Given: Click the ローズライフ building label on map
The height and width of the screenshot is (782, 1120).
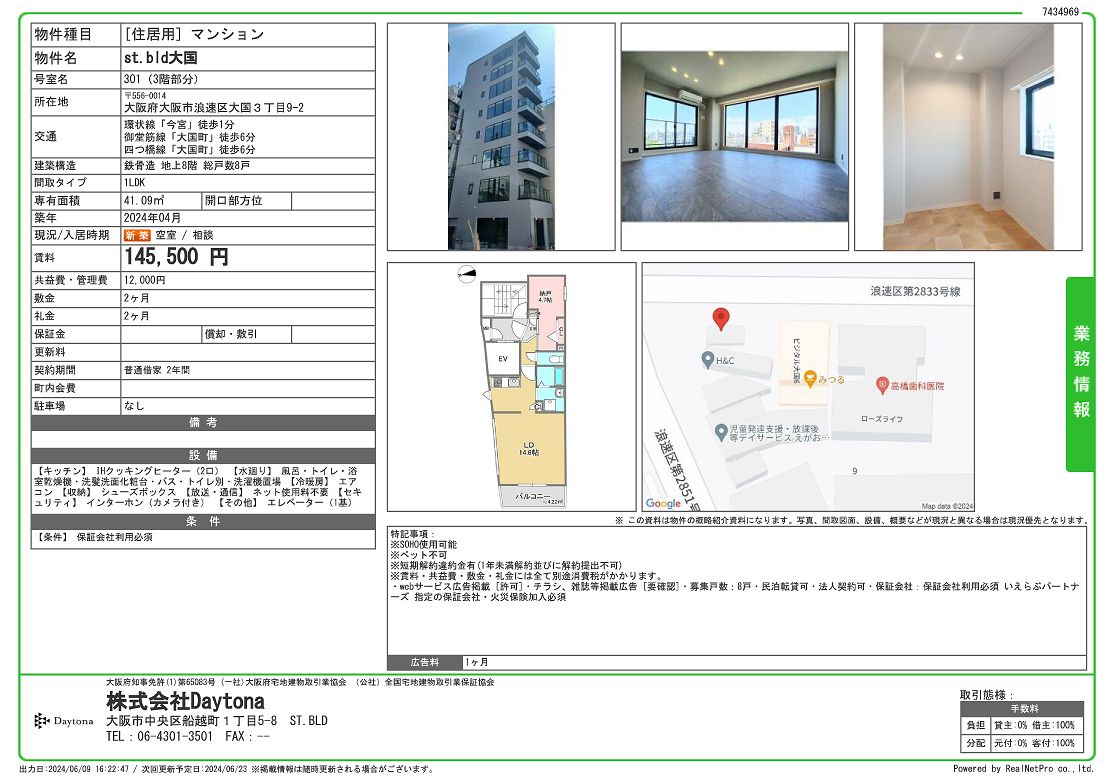Looking at the screenshot, I should pos(881,419).
